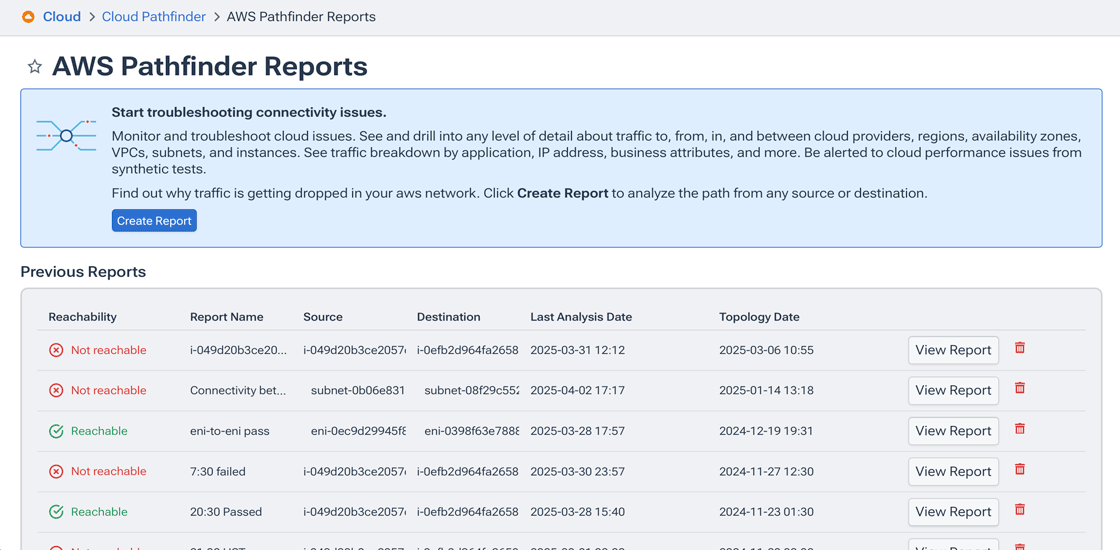Click the red X icon in the Connectivity bet... row
This screenshot has height=550, width=1120.
point(56,391)
